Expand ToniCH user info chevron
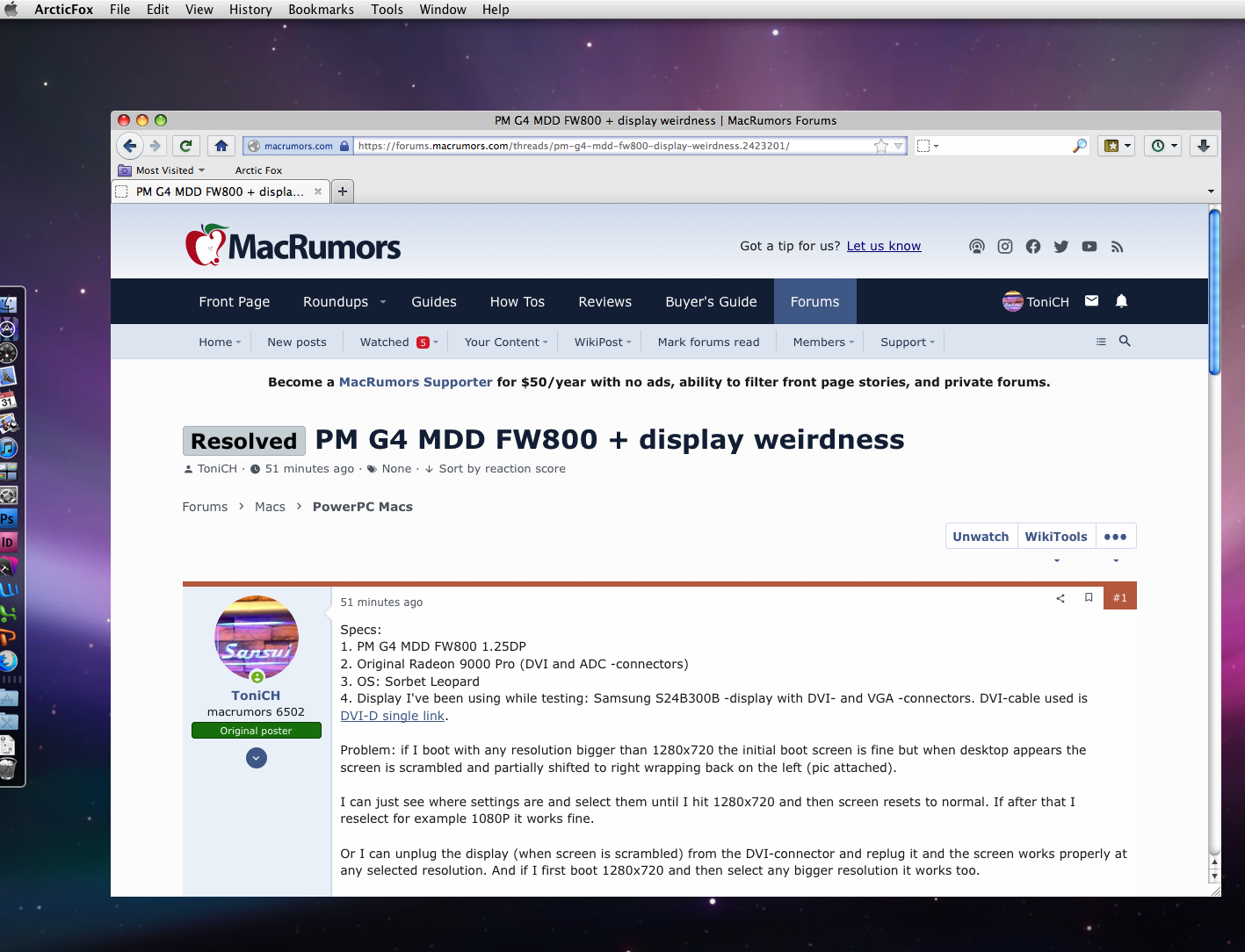This screenshot has height=952, width=1245. click(257, 758)
